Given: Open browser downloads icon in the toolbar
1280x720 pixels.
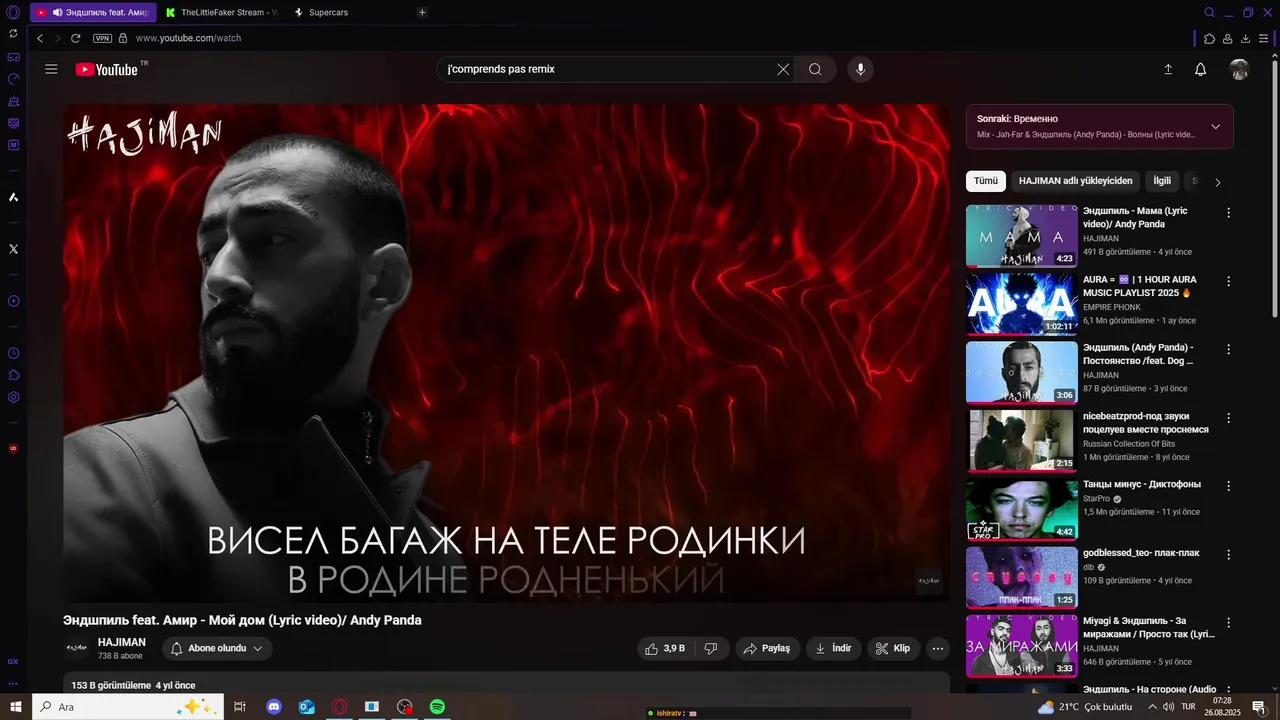Looking at the screenshot, I should pos(1246,38).
